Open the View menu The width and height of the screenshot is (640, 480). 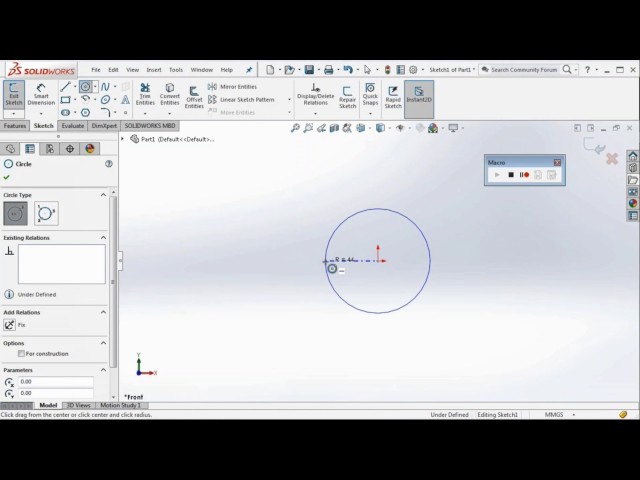[132, 70]
